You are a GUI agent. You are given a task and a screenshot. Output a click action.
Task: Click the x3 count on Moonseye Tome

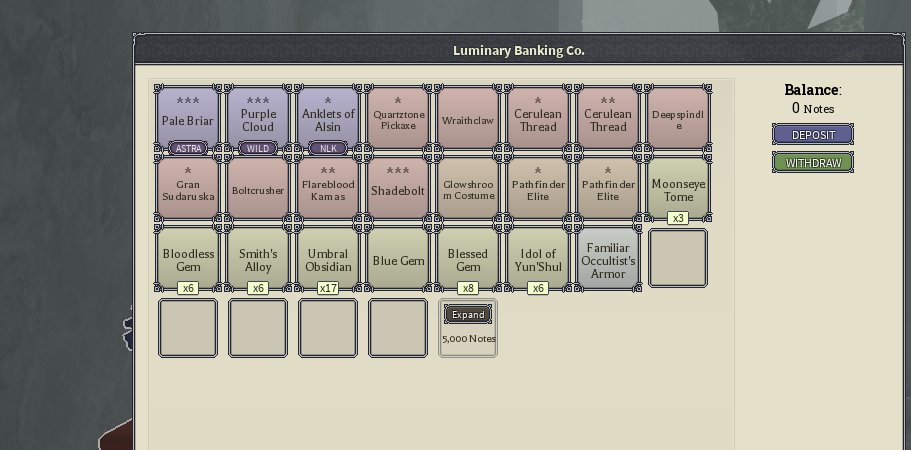click(678, 218)
